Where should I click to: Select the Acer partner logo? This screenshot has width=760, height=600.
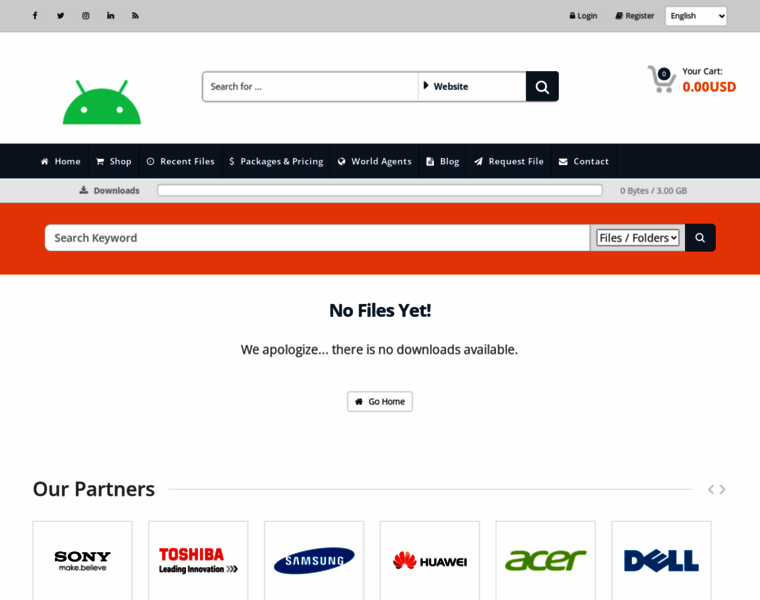click(546, 561)
